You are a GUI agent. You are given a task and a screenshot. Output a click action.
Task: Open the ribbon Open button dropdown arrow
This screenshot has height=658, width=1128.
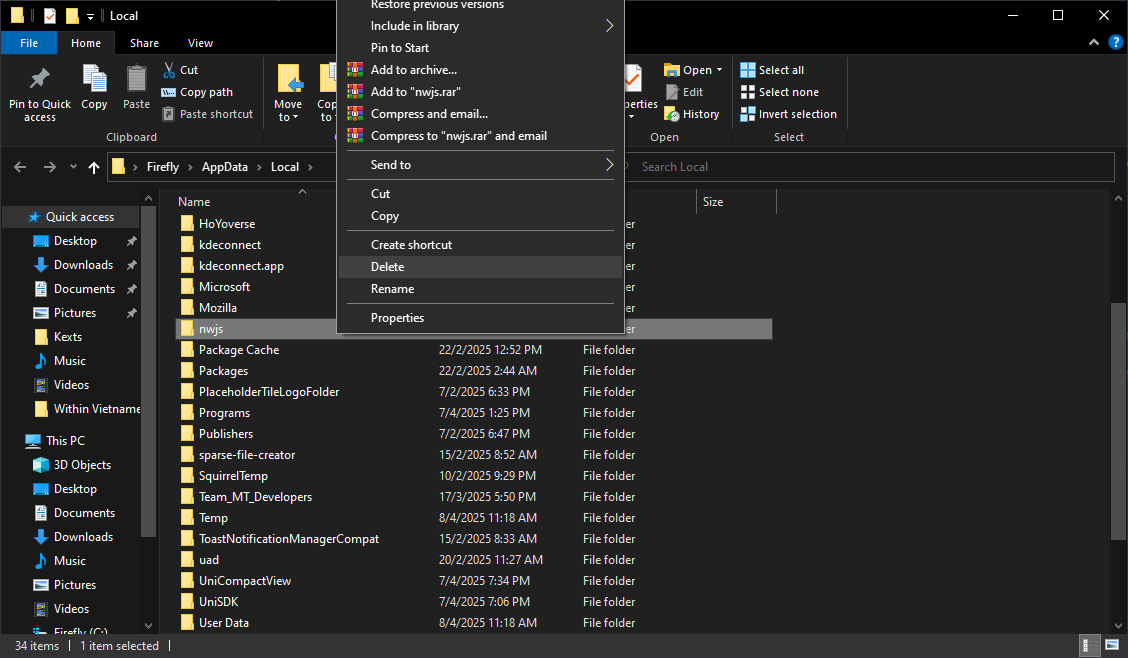719,70
